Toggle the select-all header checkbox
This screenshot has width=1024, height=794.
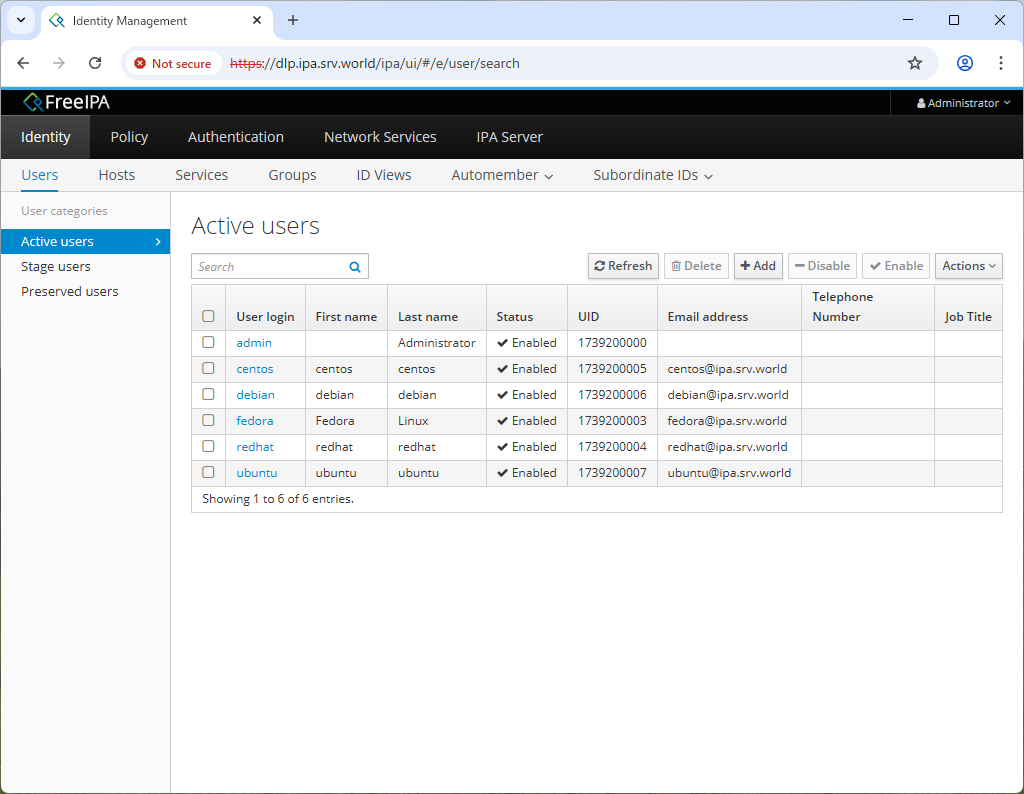click(x=208, y=316)
